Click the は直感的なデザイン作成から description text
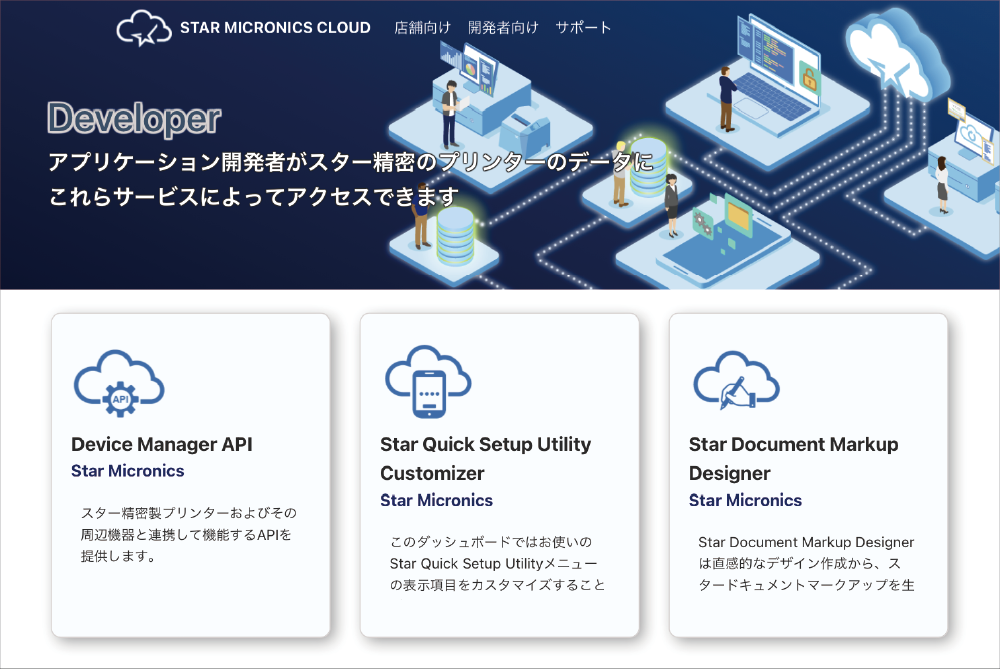Screen dimensions: 1000x669 (x=806, y=563)
